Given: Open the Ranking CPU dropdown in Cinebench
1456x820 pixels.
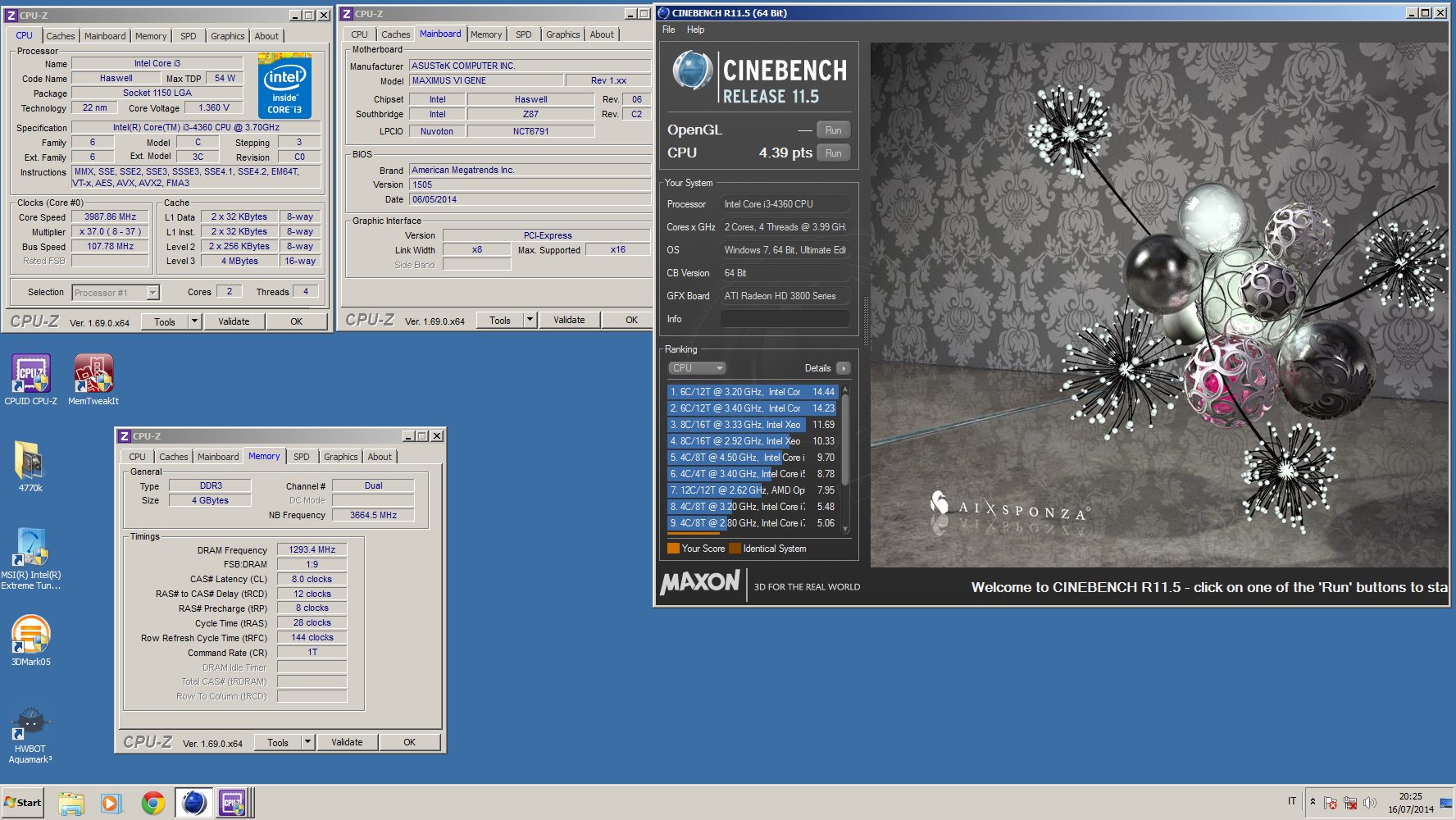Looking at the screenshot, I should 698,368.
